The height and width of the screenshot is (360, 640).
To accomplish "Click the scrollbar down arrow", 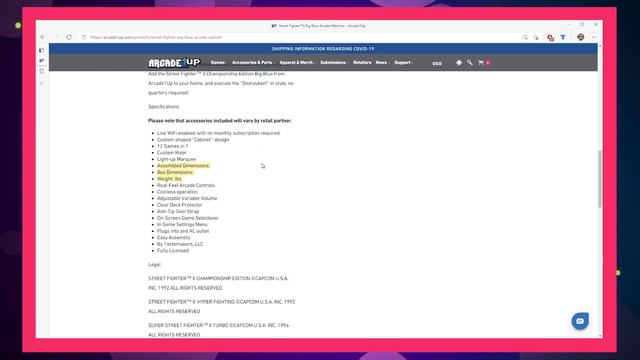I will (x=600, y=336).
